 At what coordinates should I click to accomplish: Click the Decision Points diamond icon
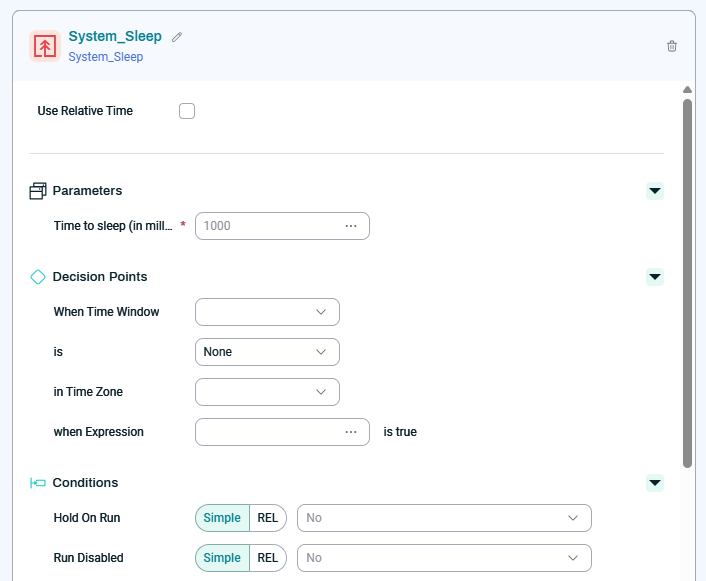(x=38, y=277)
